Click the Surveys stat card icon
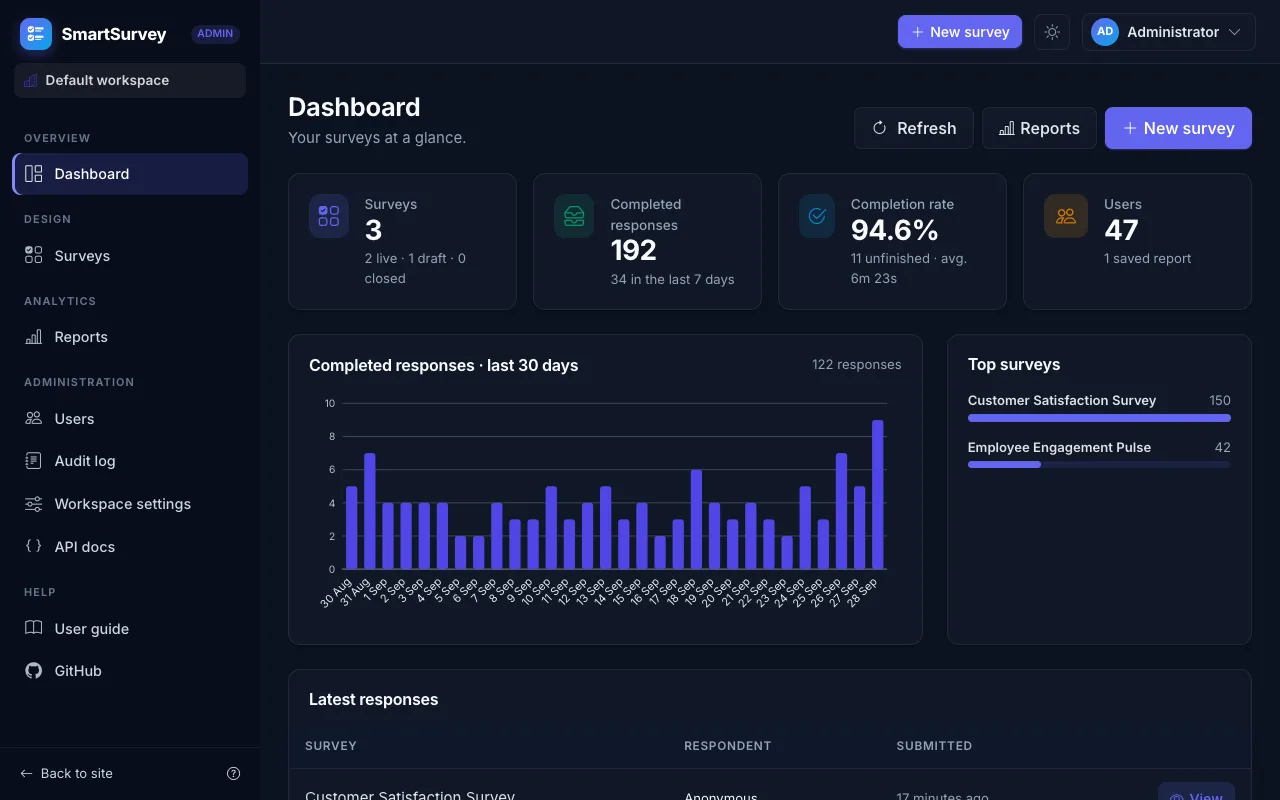Image resolution: width=1280 pixels, height=800 pixels. [329, 216]
